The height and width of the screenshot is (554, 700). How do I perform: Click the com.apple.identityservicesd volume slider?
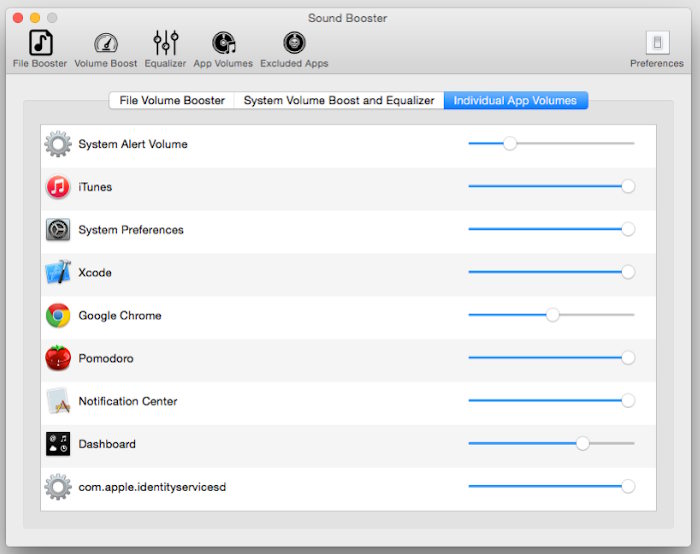click(x=552, y=487)
